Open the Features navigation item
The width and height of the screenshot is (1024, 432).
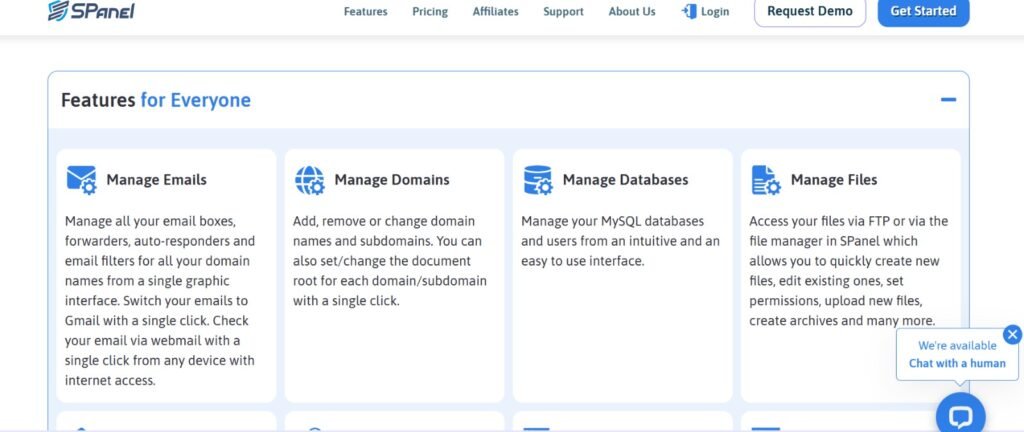point(365,12)
